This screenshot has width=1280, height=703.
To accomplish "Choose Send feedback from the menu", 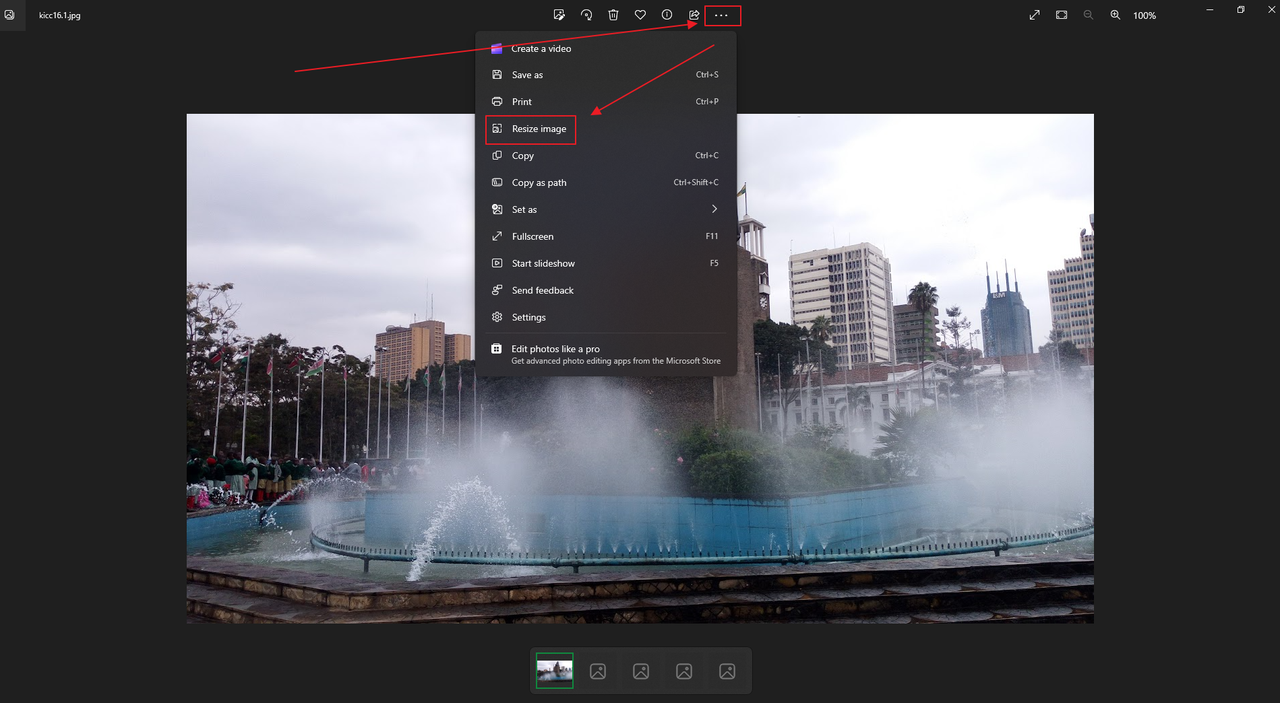I will click(606, 291).
